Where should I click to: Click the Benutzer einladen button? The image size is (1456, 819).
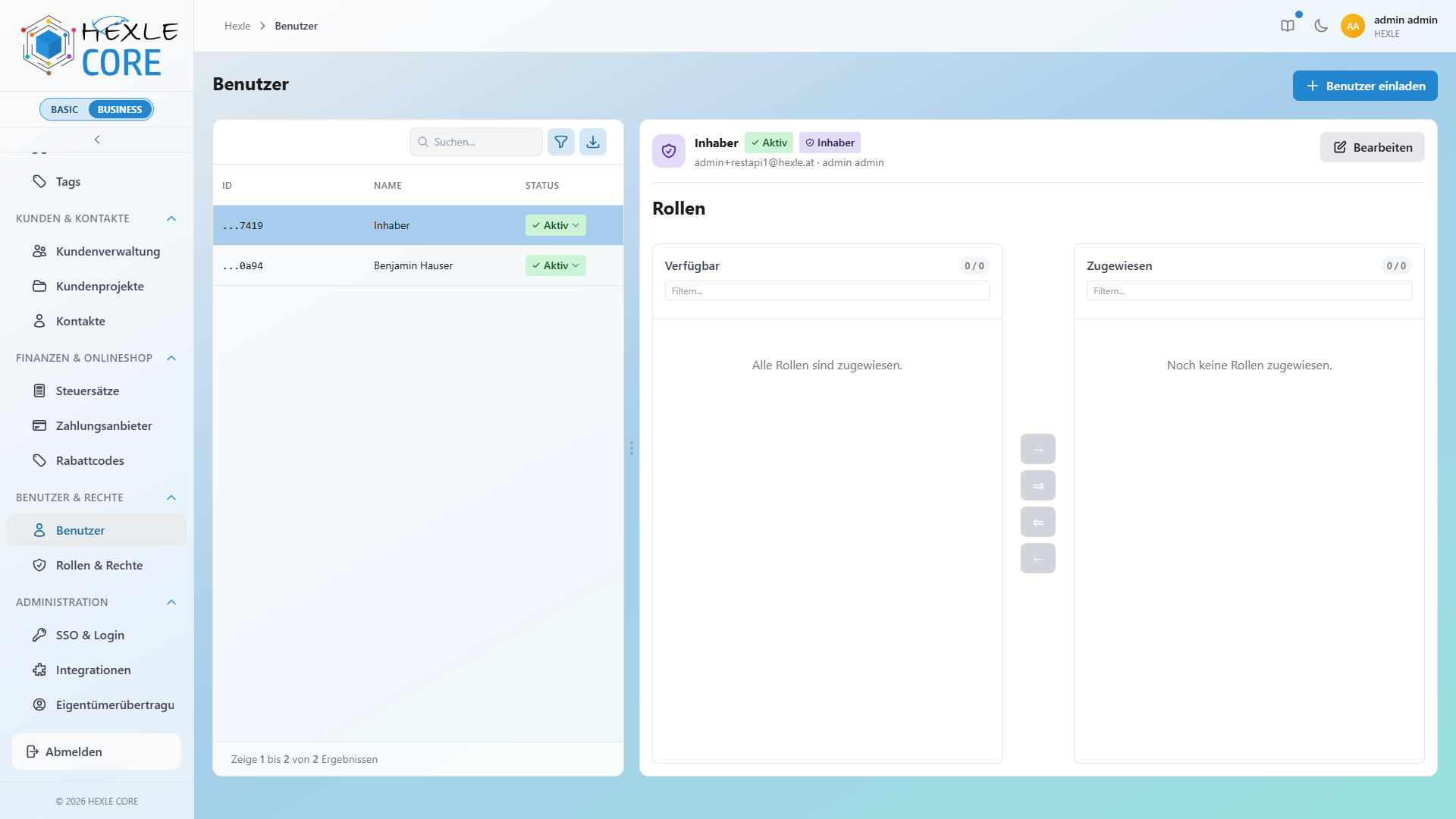pos(1365,86)
